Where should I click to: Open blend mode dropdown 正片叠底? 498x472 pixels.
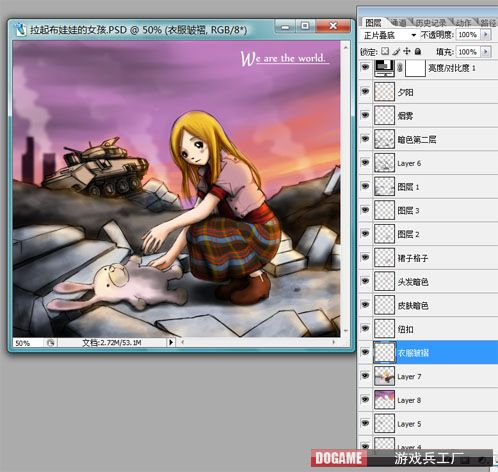point(389,35)
